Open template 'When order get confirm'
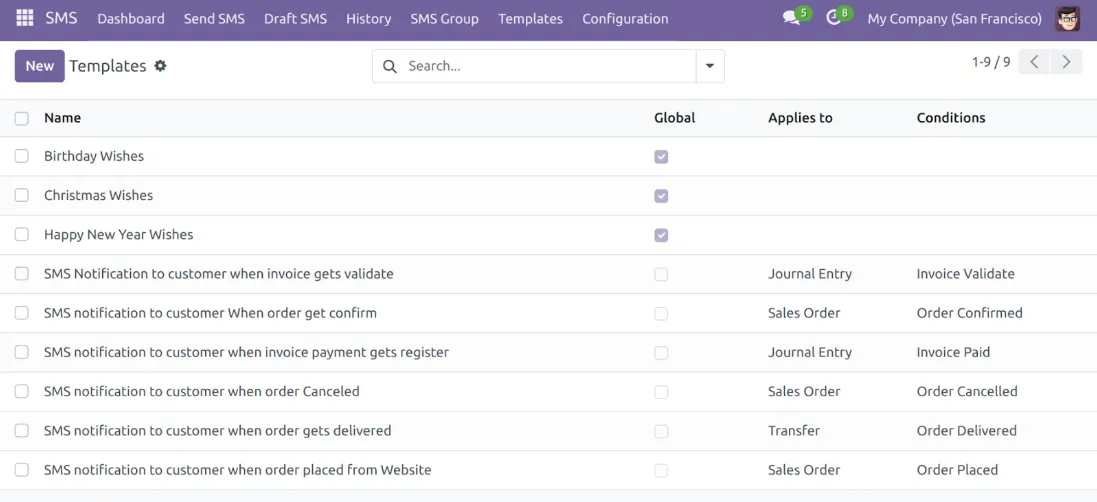Viewport: 1097px width, 502px height. click(210, 313)
